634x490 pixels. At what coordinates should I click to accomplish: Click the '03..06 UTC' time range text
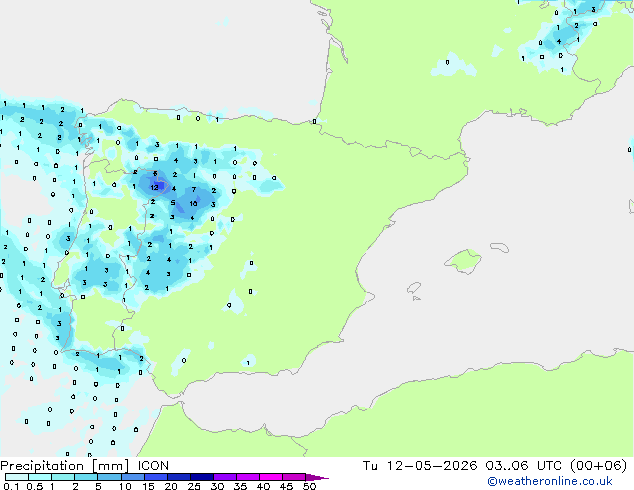tap(523, 466)
